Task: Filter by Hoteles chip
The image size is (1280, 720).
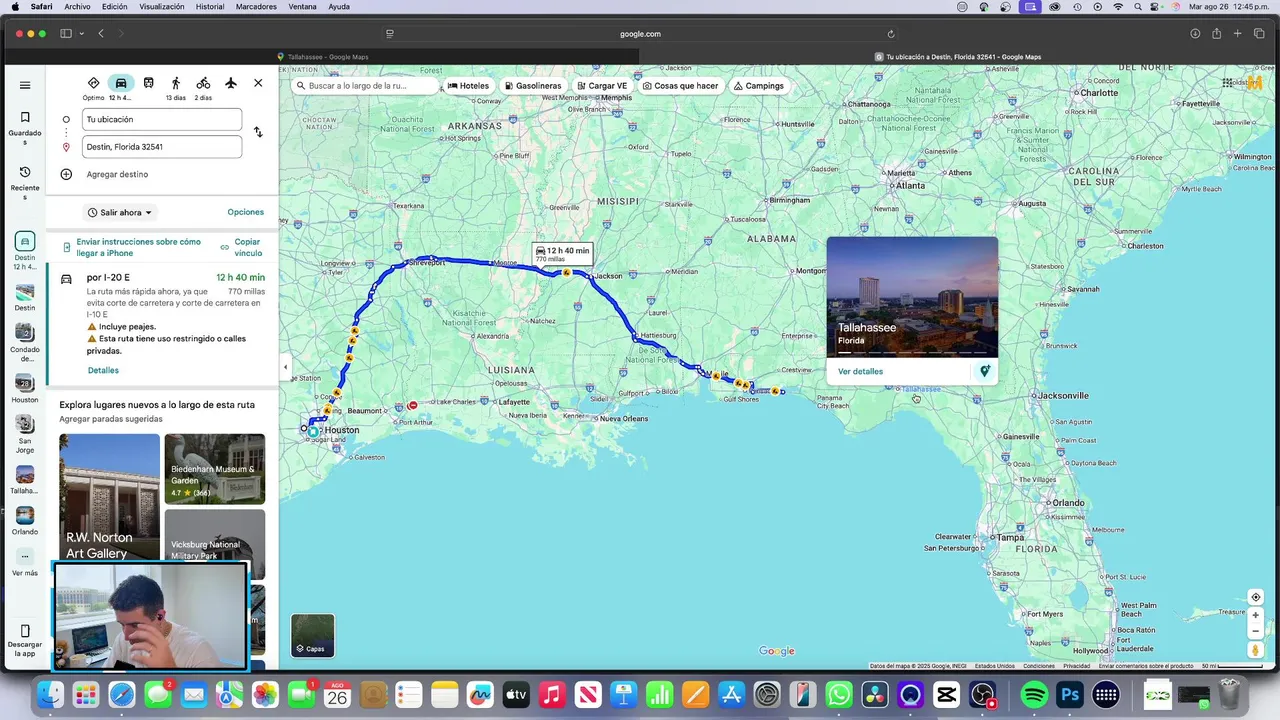Action: coord(468,86)
